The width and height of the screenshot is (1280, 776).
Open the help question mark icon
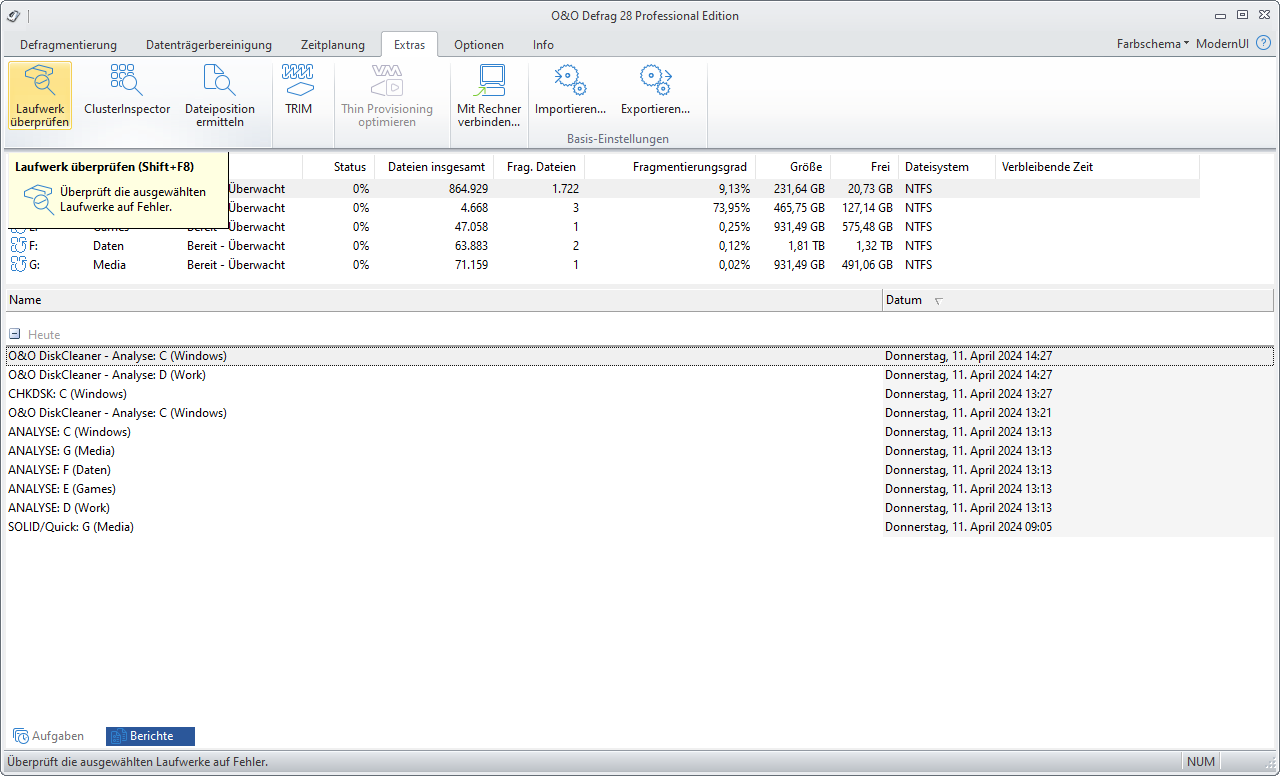pos(1263,44)
